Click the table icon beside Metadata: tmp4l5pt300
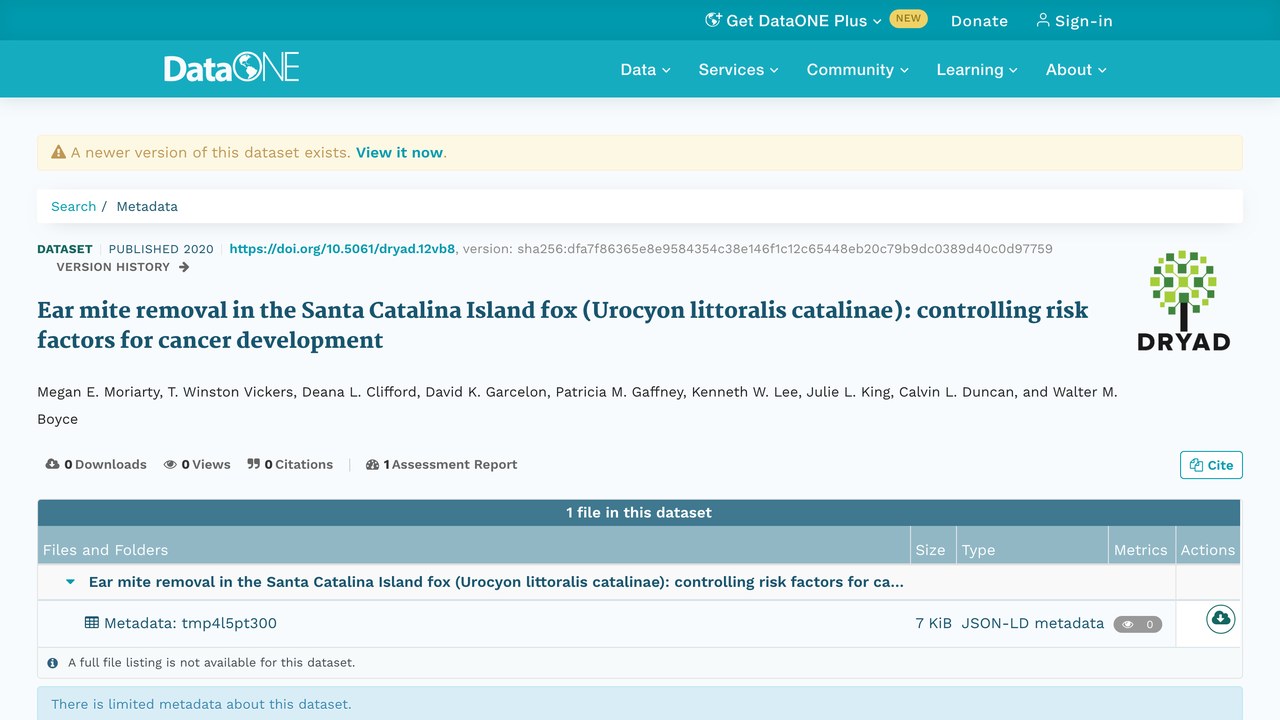 [92, 622]
